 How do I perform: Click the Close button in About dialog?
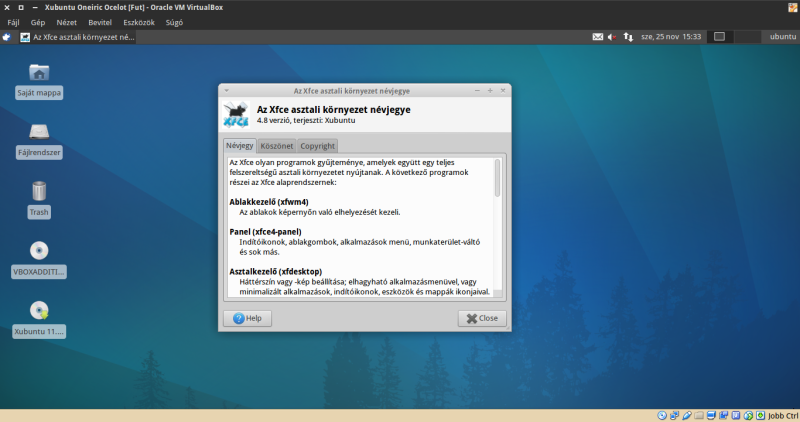click(482, 318)
